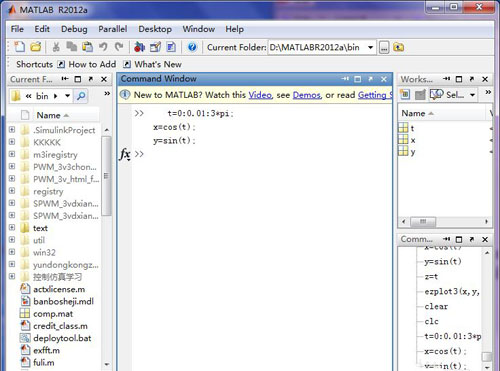Viewport: 500px width, 371px height.
Task: Open Current Folder path dropdown
Action: [370, 47]
